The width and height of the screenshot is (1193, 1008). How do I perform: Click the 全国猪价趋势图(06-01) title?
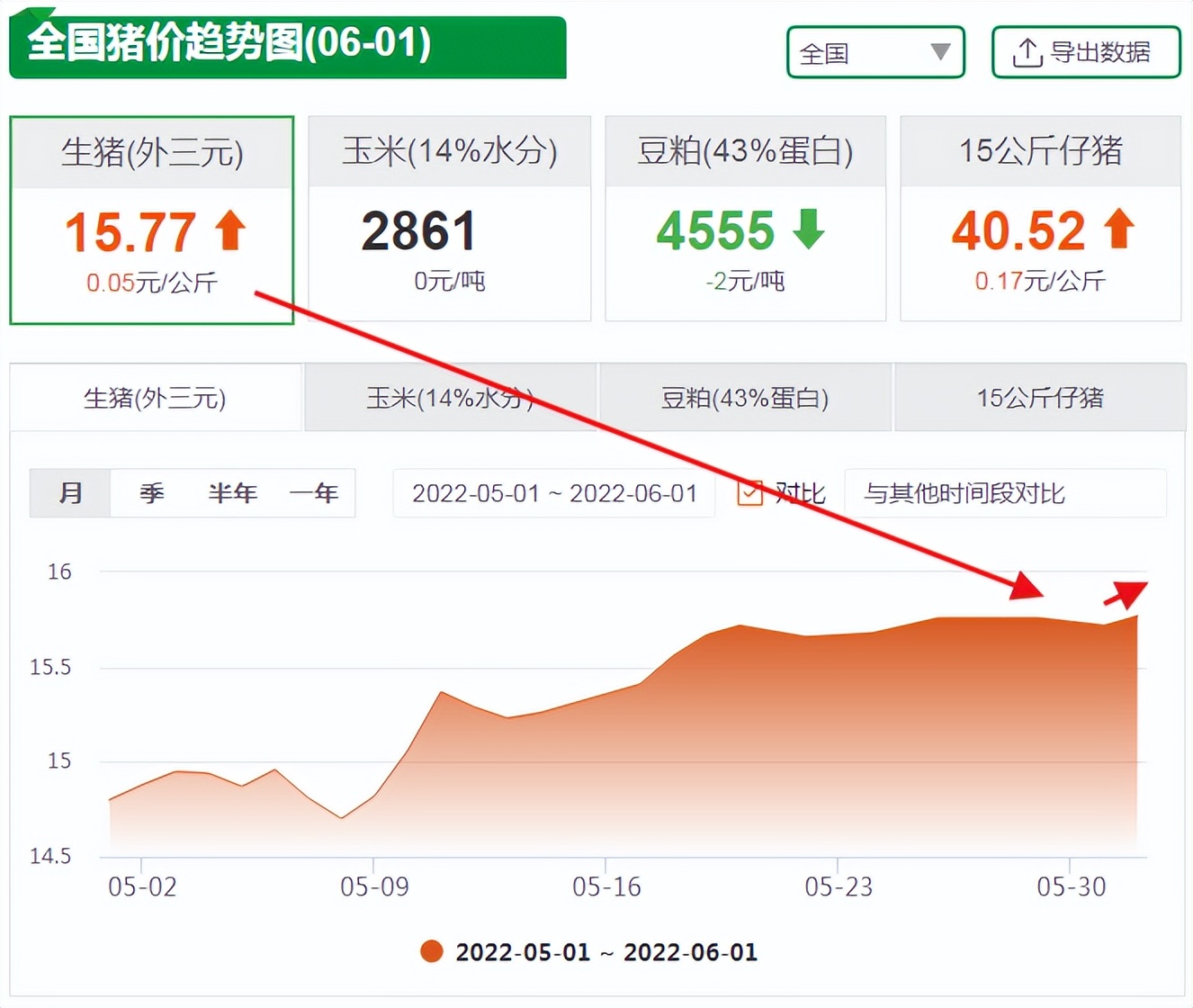pyautogui.click(x=229, y=42)
